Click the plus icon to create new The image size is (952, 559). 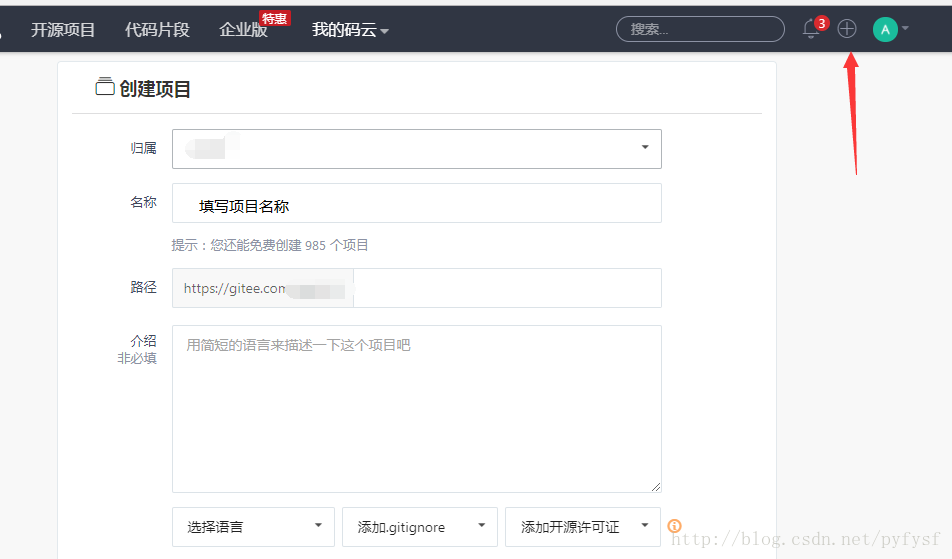847,29
